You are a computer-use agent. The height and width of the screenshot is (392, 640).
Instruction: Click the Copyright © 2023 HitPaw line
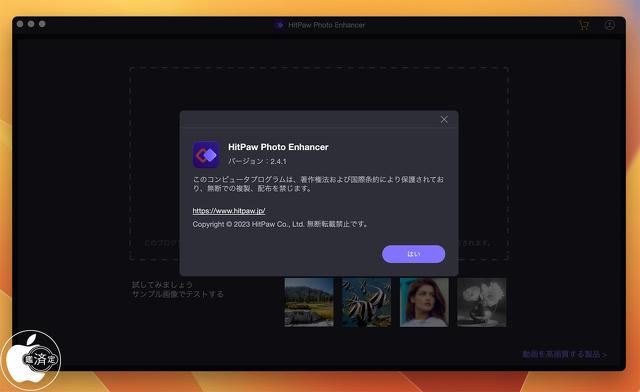click(x=280, y=224)
